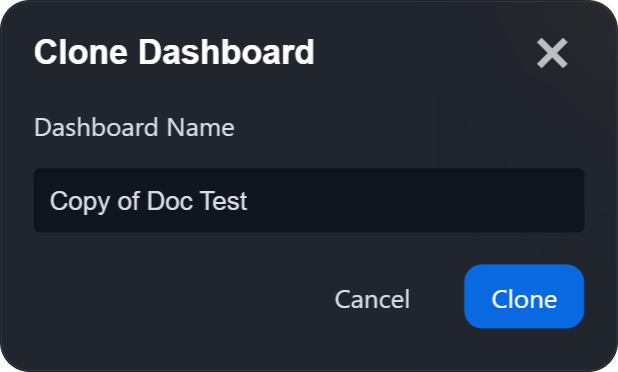Select the word Dashboard in the dialog title
The width and height of the screenshot is (618, 372).
(226, 52)
